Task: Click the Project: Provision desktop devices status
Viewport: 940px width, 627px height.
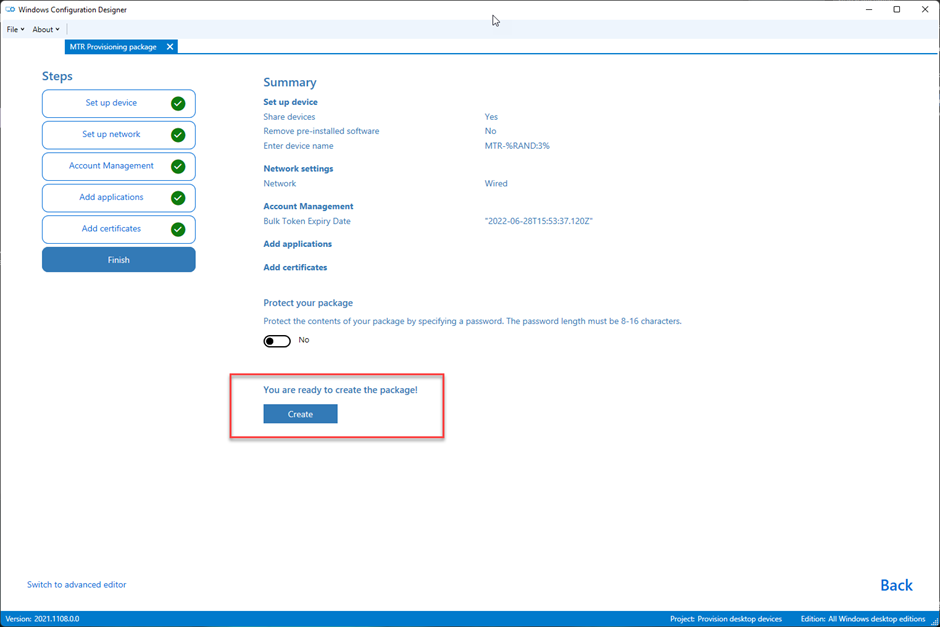Action: (x=726, y=619)
